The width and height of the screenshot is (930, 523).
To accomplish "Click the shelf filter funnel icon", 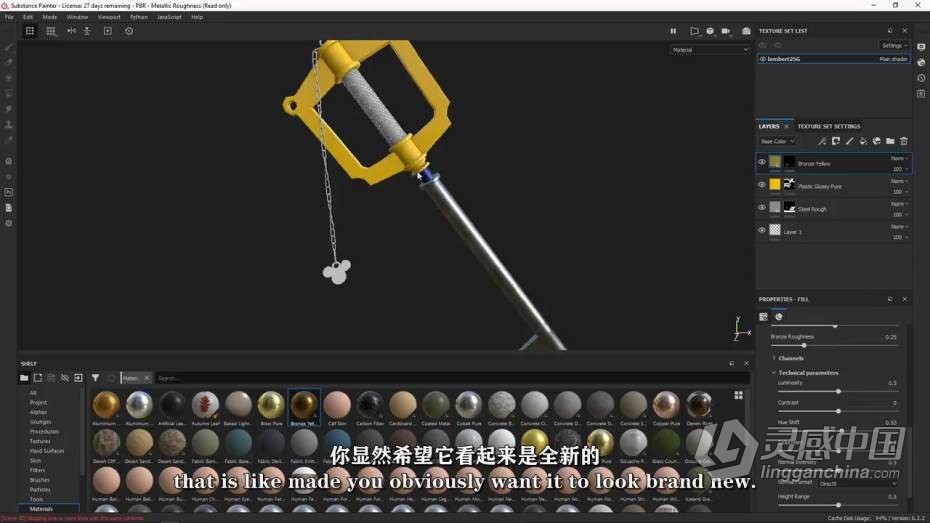I will click(x=95, y=378).
